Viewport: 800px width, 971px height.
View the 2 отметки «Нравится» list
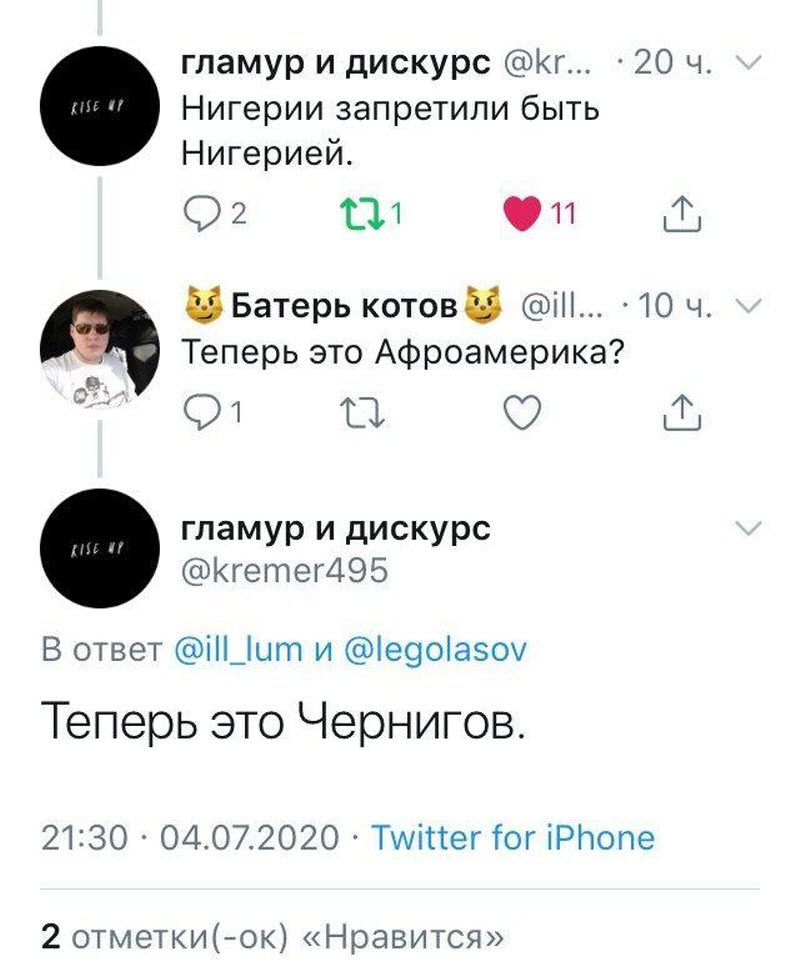click(272, 937)
